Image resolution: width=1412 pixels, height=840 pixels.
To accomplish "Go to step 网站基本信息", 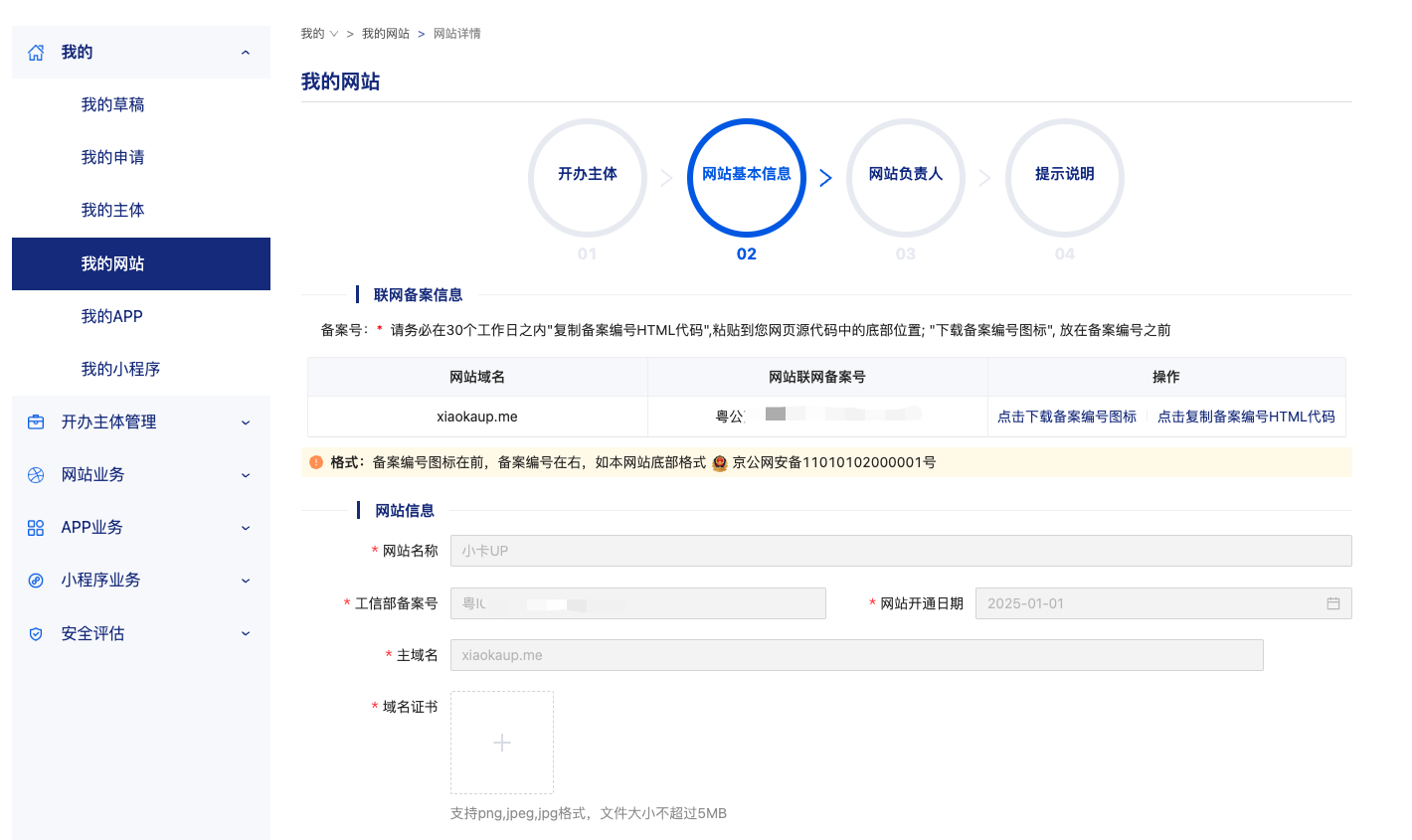I will tap(747, 178).
